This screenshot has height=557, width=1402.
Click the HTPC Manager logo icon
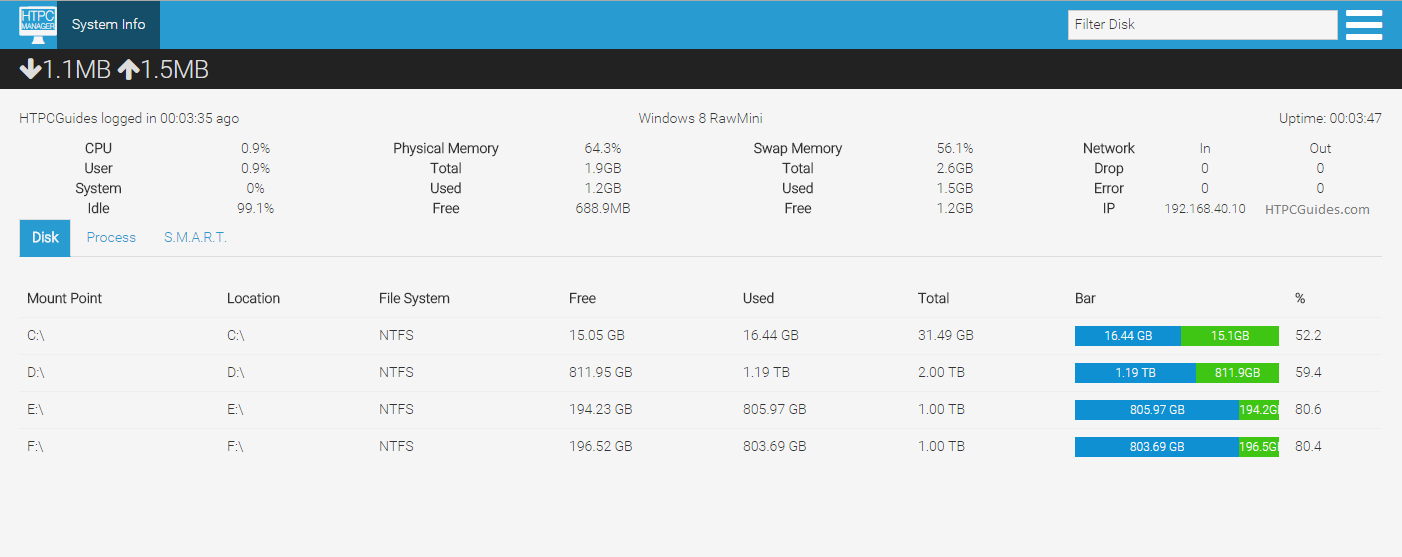(38, 25)
